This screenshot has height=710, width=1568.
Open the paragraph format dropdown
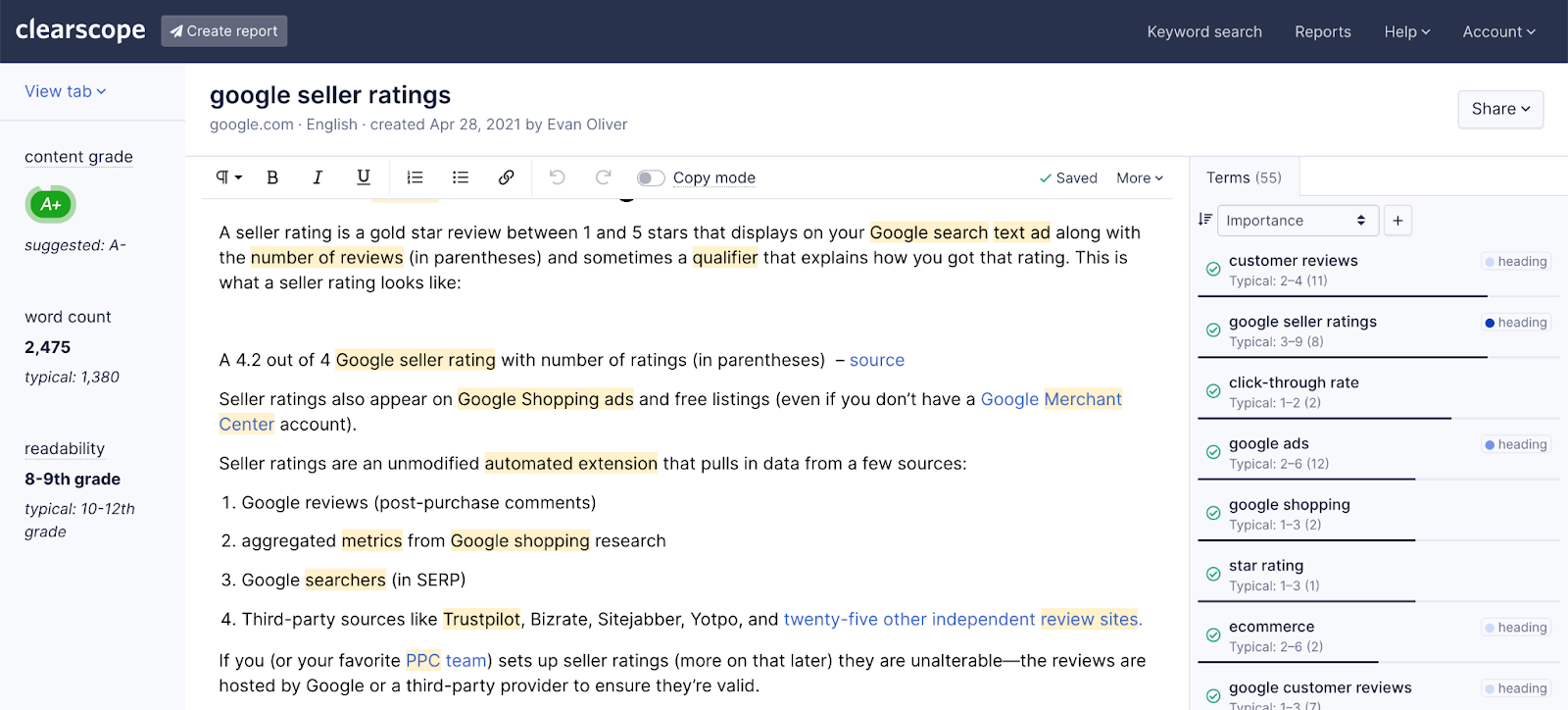(228, 177)
